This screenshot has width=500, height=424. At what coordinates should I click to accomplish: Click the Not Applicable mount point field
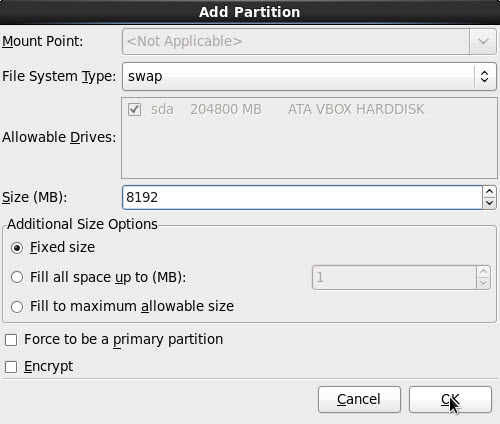[x=296, y=42]
